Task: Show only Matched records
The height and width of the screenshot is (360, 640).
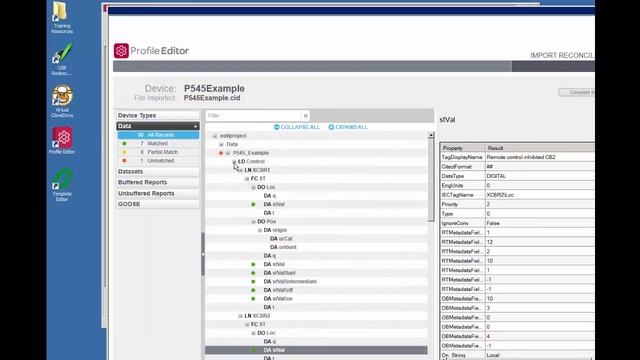Action: pyautogui.click(x=158, y=144)
